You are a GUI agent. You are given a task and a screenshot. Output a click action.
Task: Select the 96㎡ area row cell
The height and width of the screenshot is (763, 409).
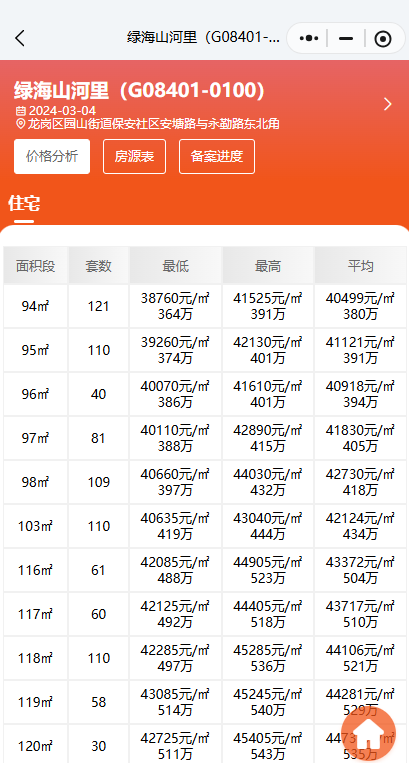tap(36, 394)
